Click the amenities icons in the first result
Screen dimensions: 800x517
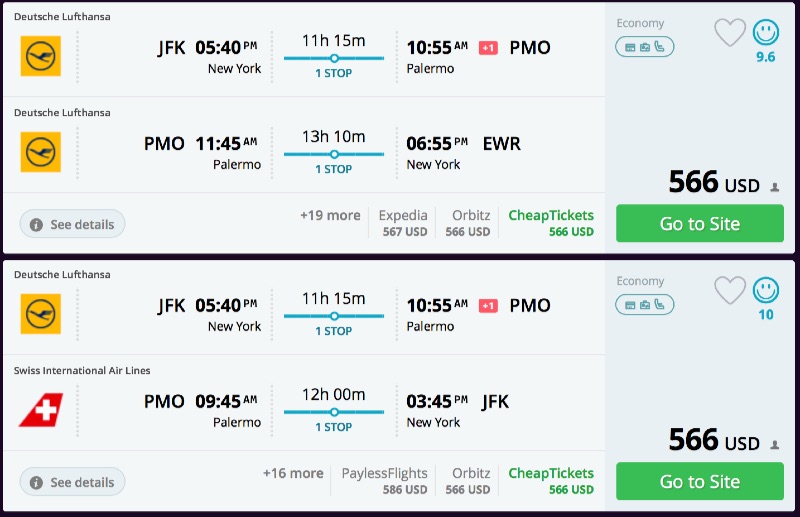click(644, 46)
